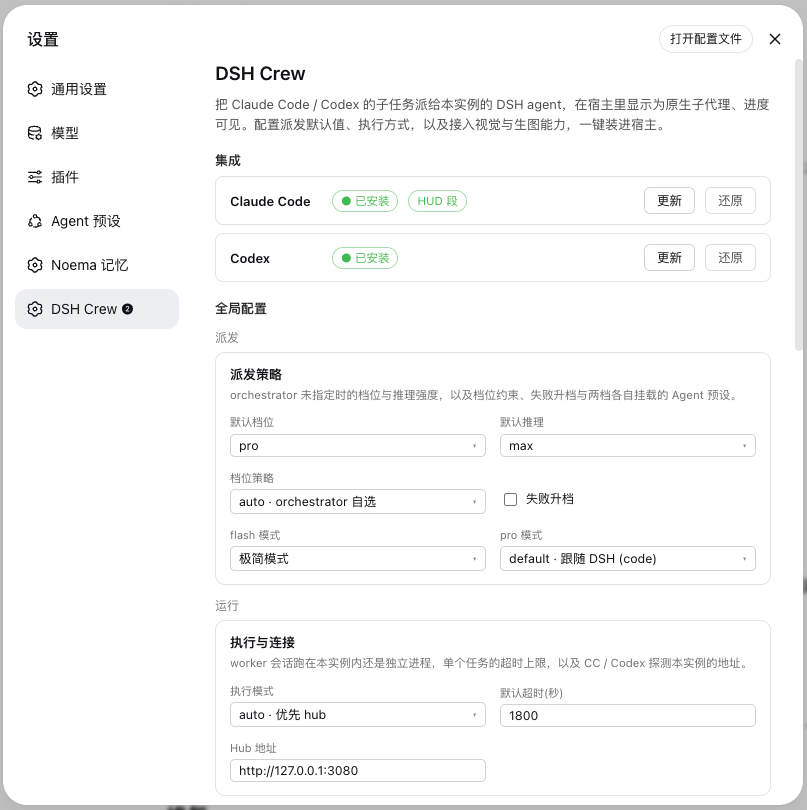Select DSH Crew in the sidebar

[x=97, y=309]
